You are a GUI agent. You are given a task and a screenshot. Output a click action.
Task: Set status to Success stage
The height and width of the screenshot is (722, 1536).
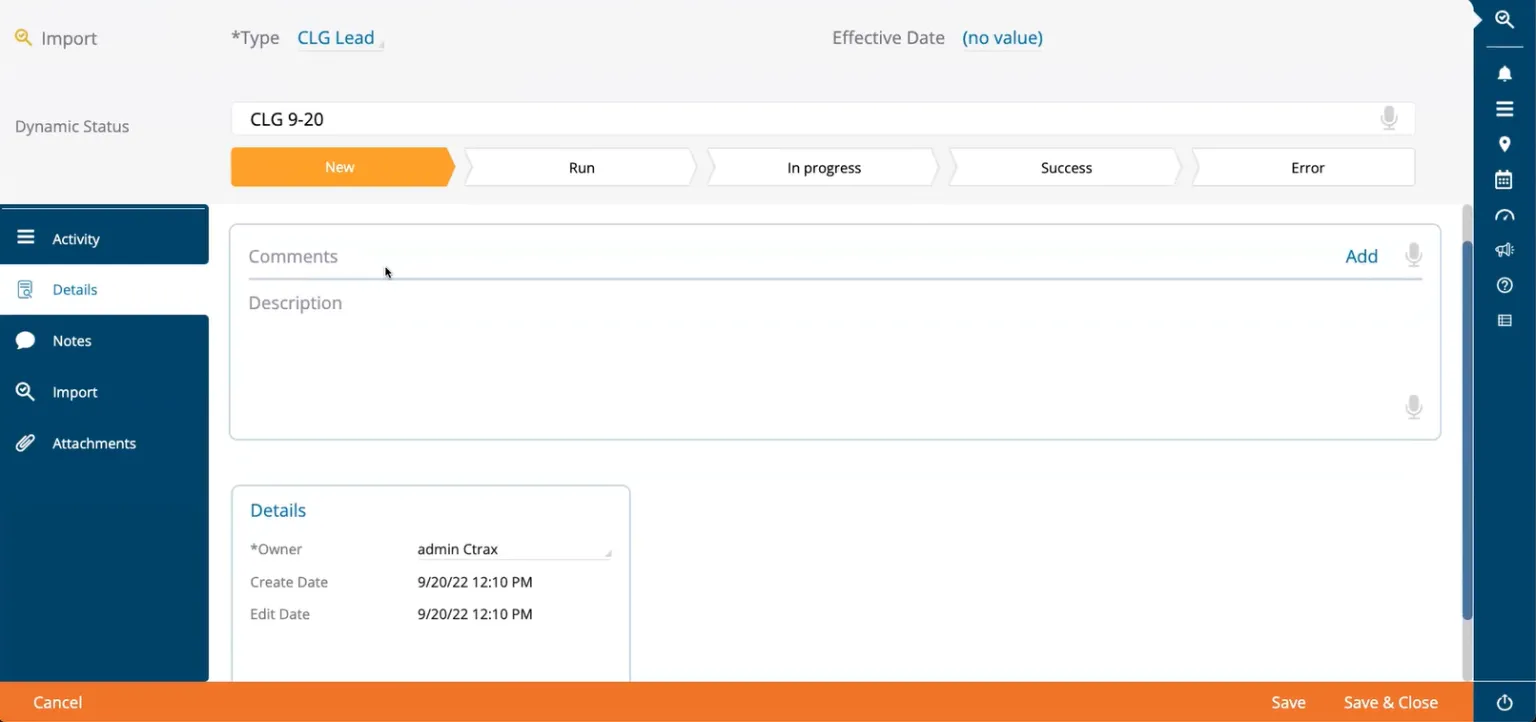coord(1065,168)
